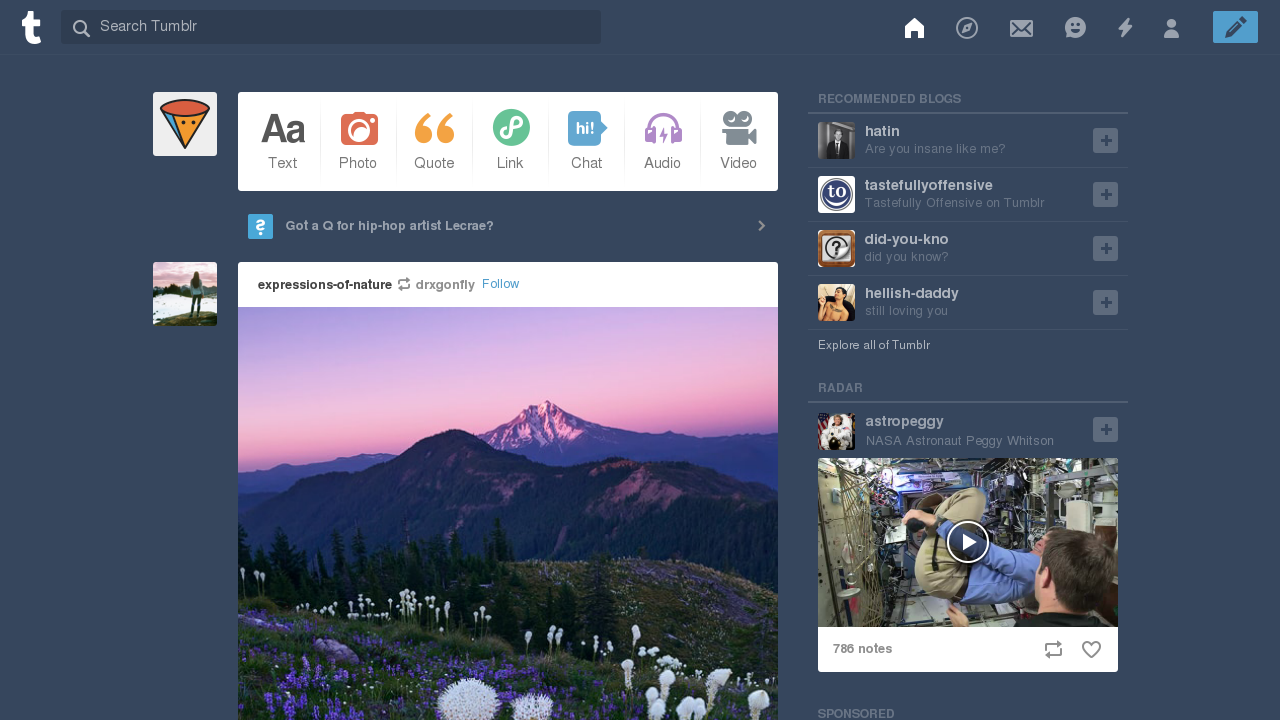The image size is (1280, 720).
Task: Click 'Tastefully Offensive on Tumblr' description
Action: click(x=955, y=203)
